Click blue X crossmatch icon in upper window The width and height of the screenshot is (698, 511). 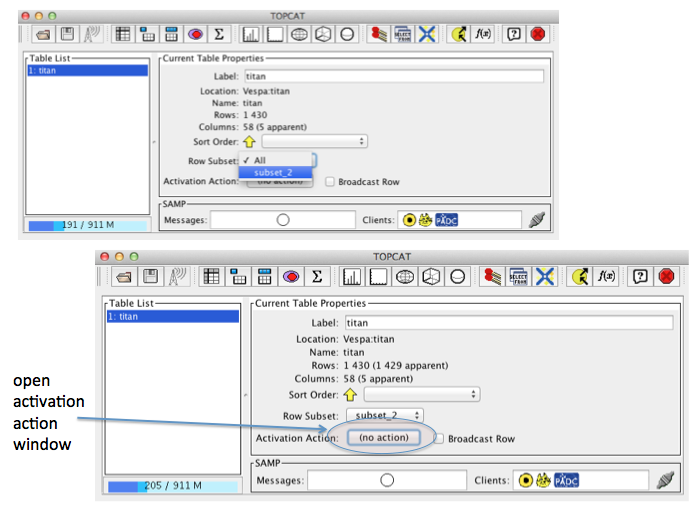click(x=427, y=34)
